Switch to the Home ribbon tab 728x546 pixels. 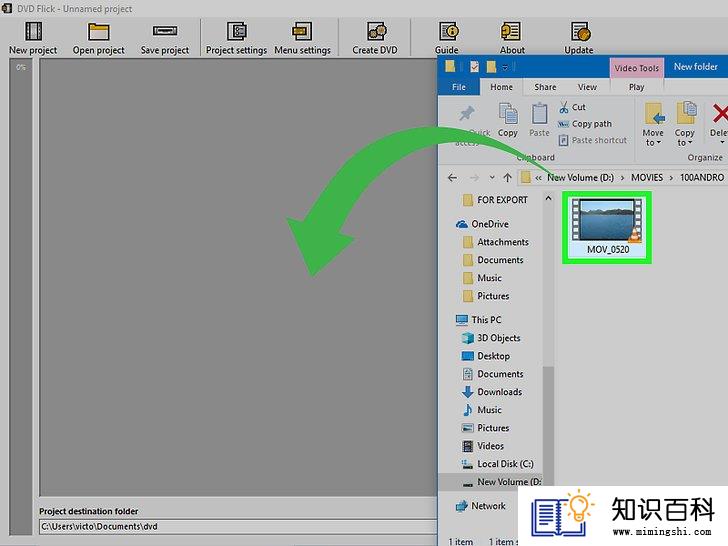coord(501,87)
